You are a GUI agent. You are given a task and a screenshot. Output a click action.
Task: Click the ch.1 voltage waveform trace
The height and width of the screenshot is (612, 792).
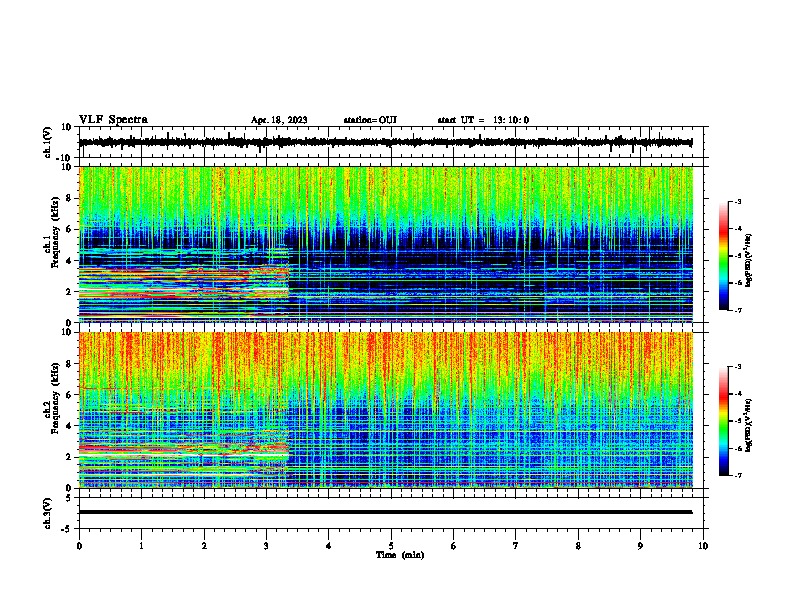coord(385,142)
